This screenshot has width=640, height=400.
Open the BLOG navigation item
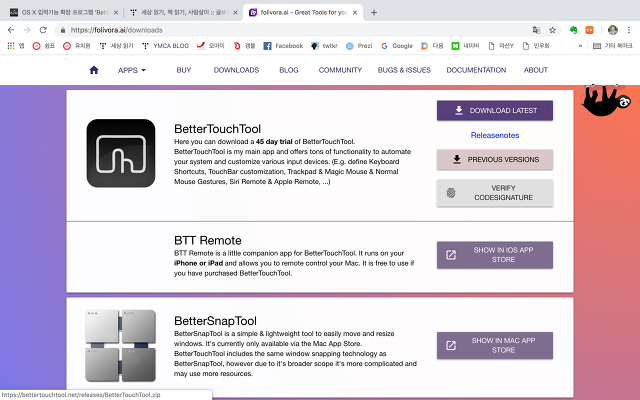(289, 70)
